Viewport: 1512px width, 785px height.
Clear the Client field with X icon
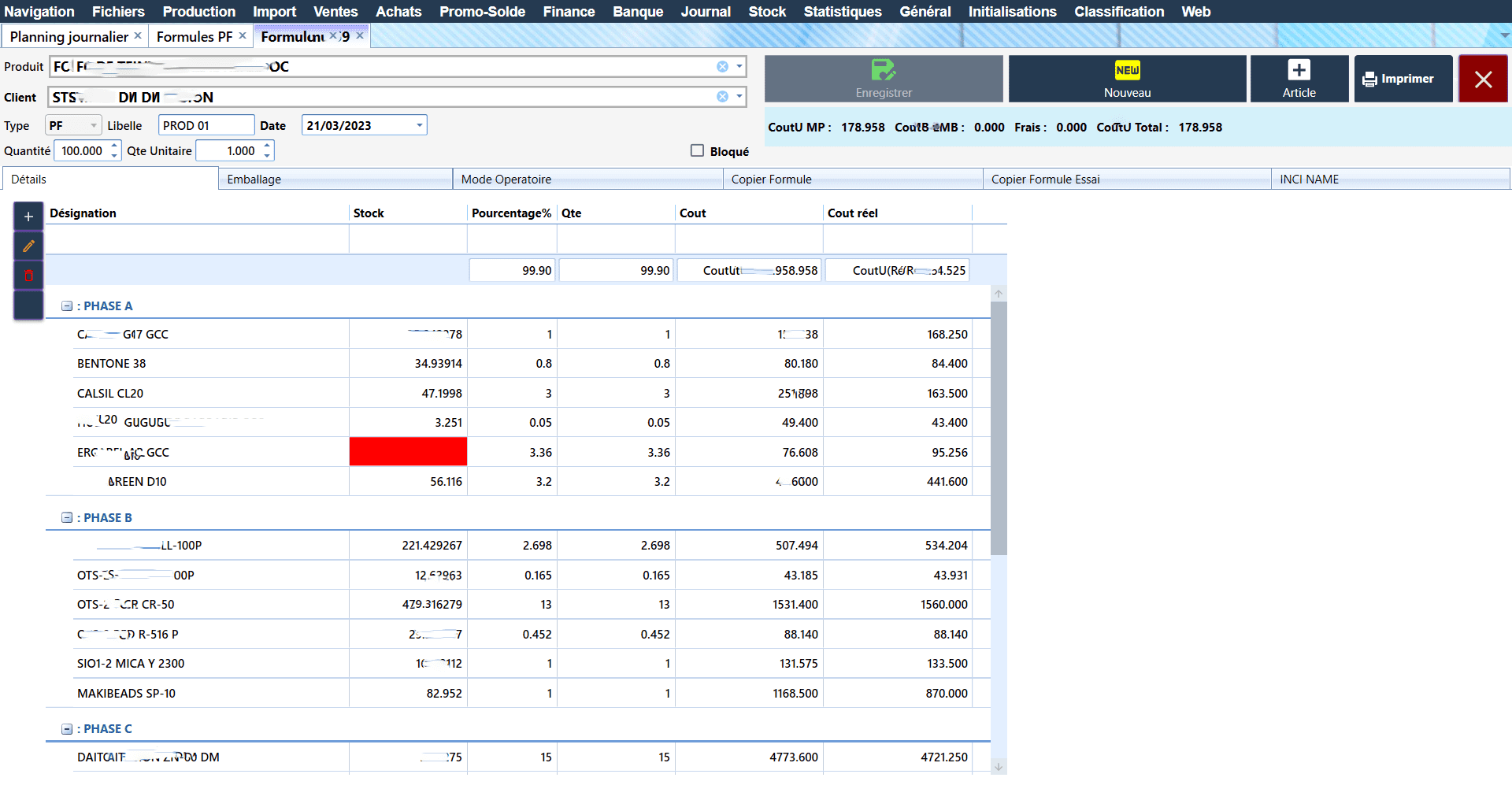click(x=722, y=97)
